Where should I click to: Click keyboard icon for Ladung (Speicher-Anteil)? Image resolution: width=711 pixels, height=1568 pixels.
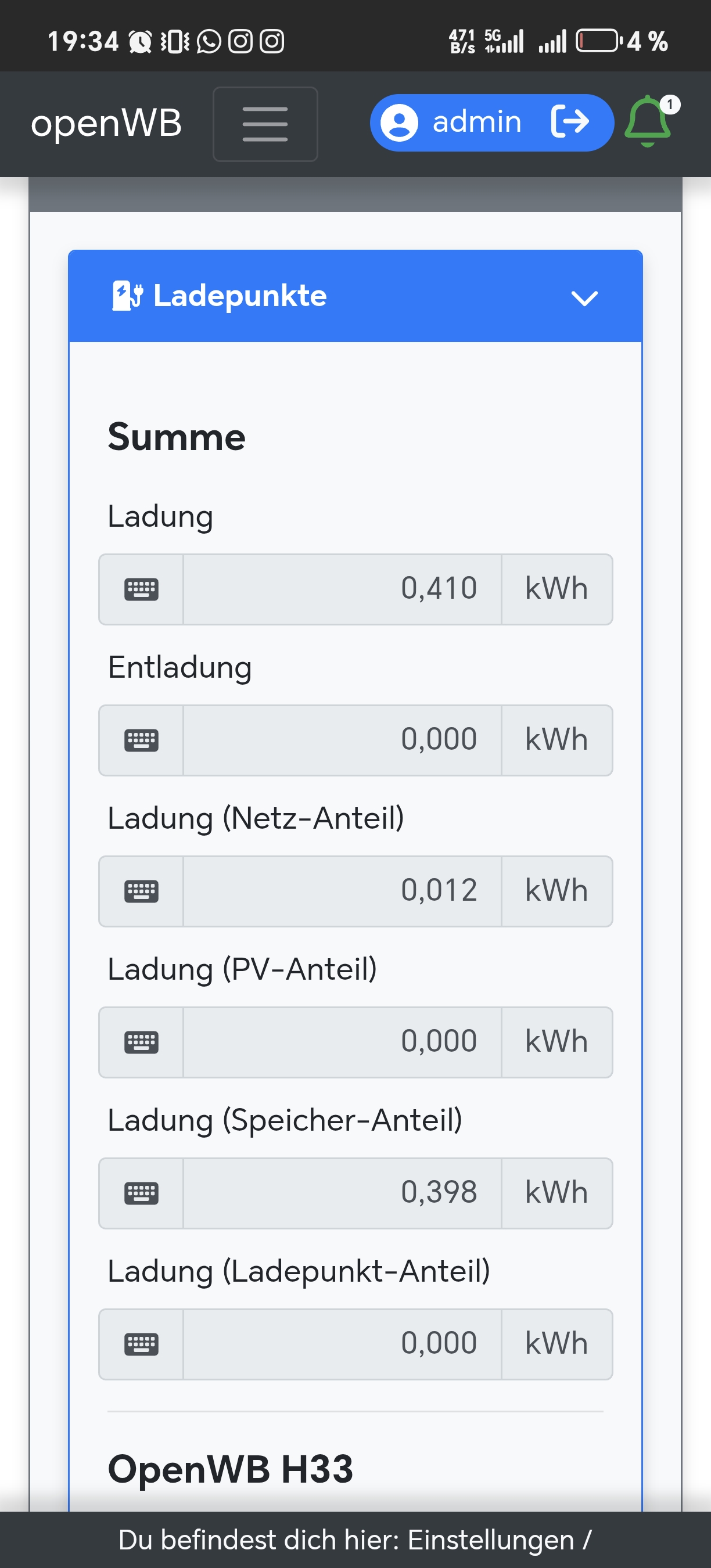(141, 1193)
